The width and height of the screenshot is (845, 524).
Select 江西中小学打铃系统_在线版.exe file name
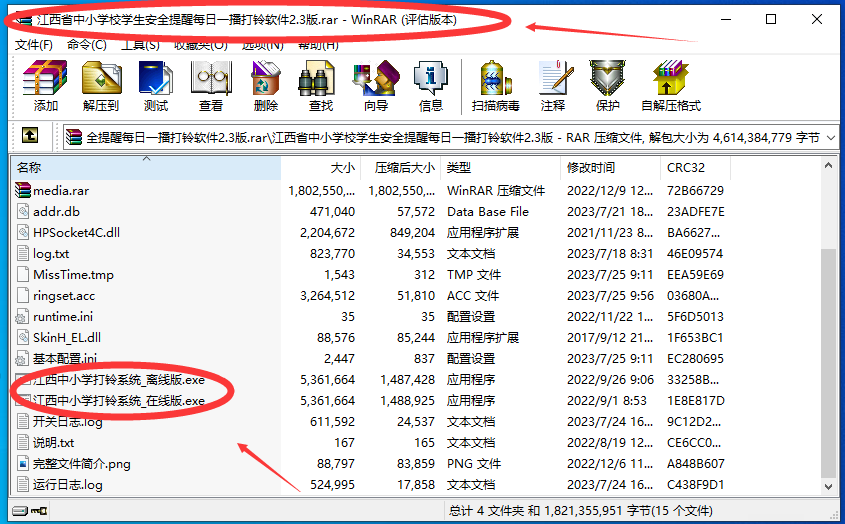click(119, 401)
